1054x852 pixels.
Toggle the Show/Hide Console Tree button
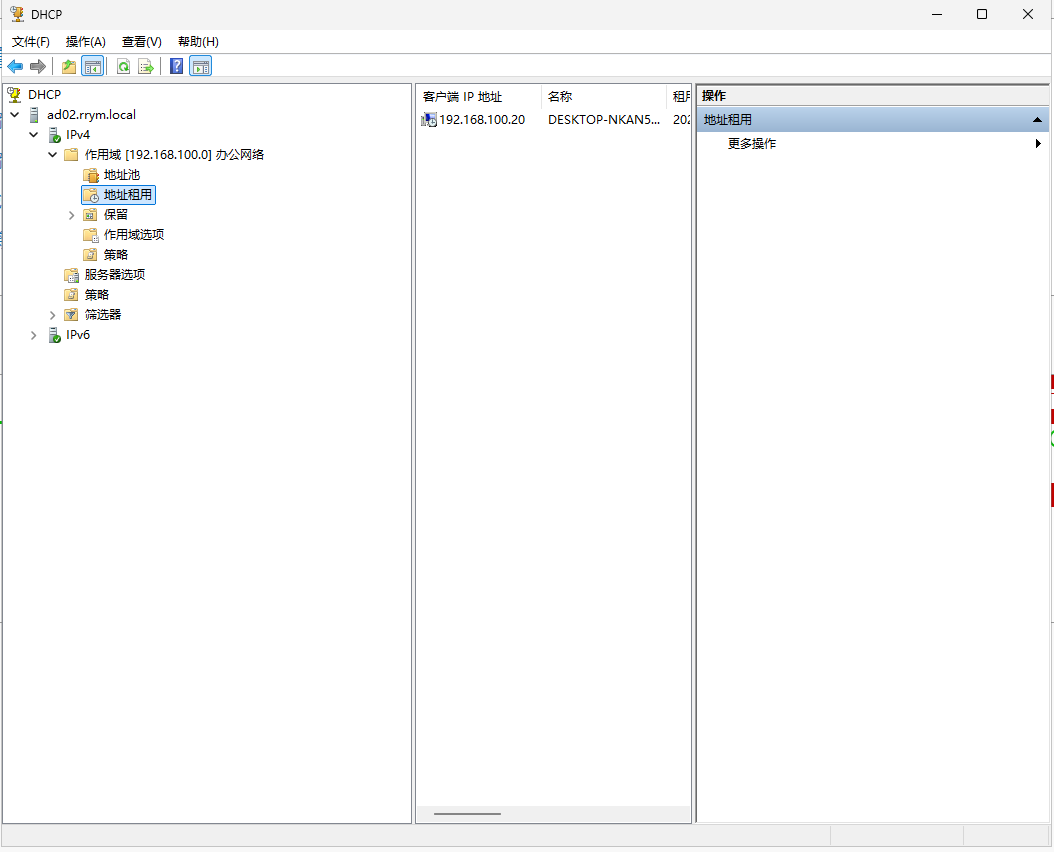pyautogui.click(x=92, y=67)
